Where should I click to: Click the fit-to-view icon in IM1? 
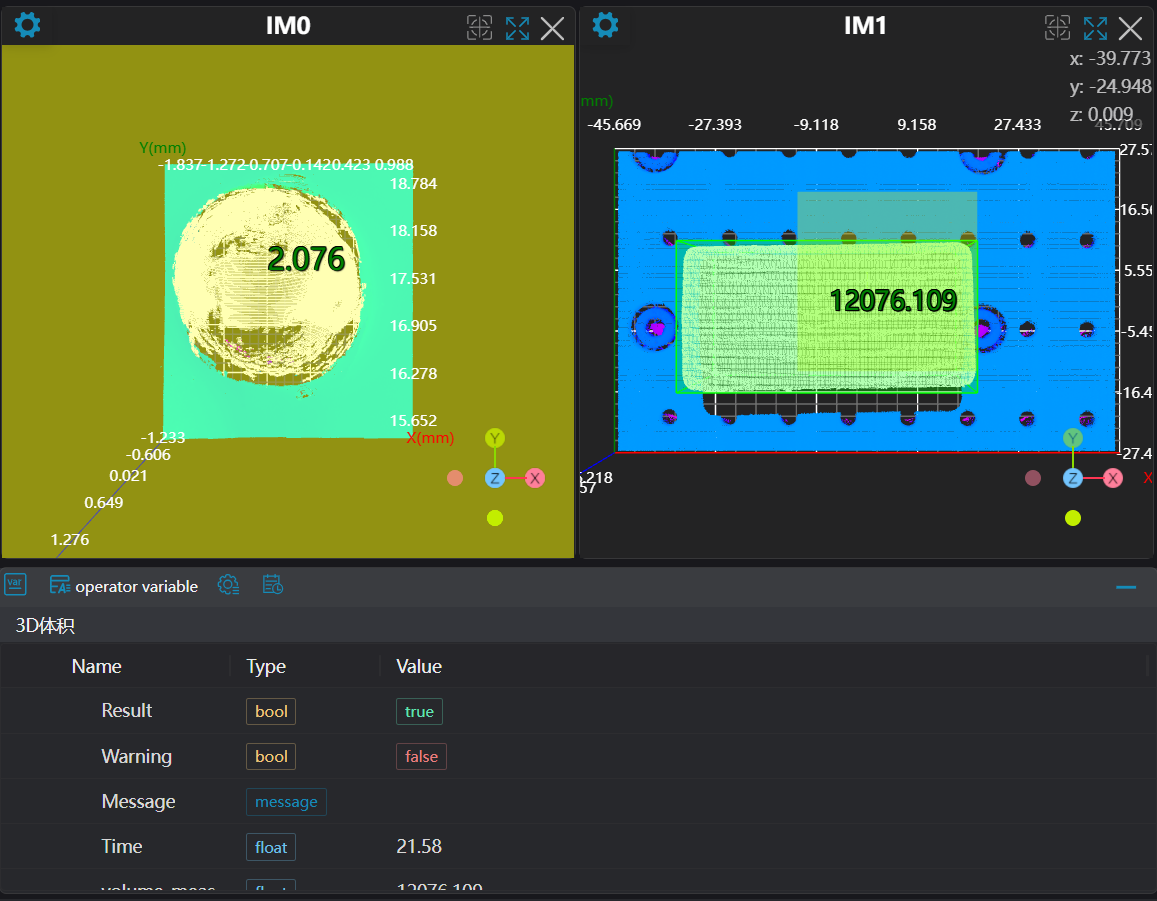click(1058, 28)
